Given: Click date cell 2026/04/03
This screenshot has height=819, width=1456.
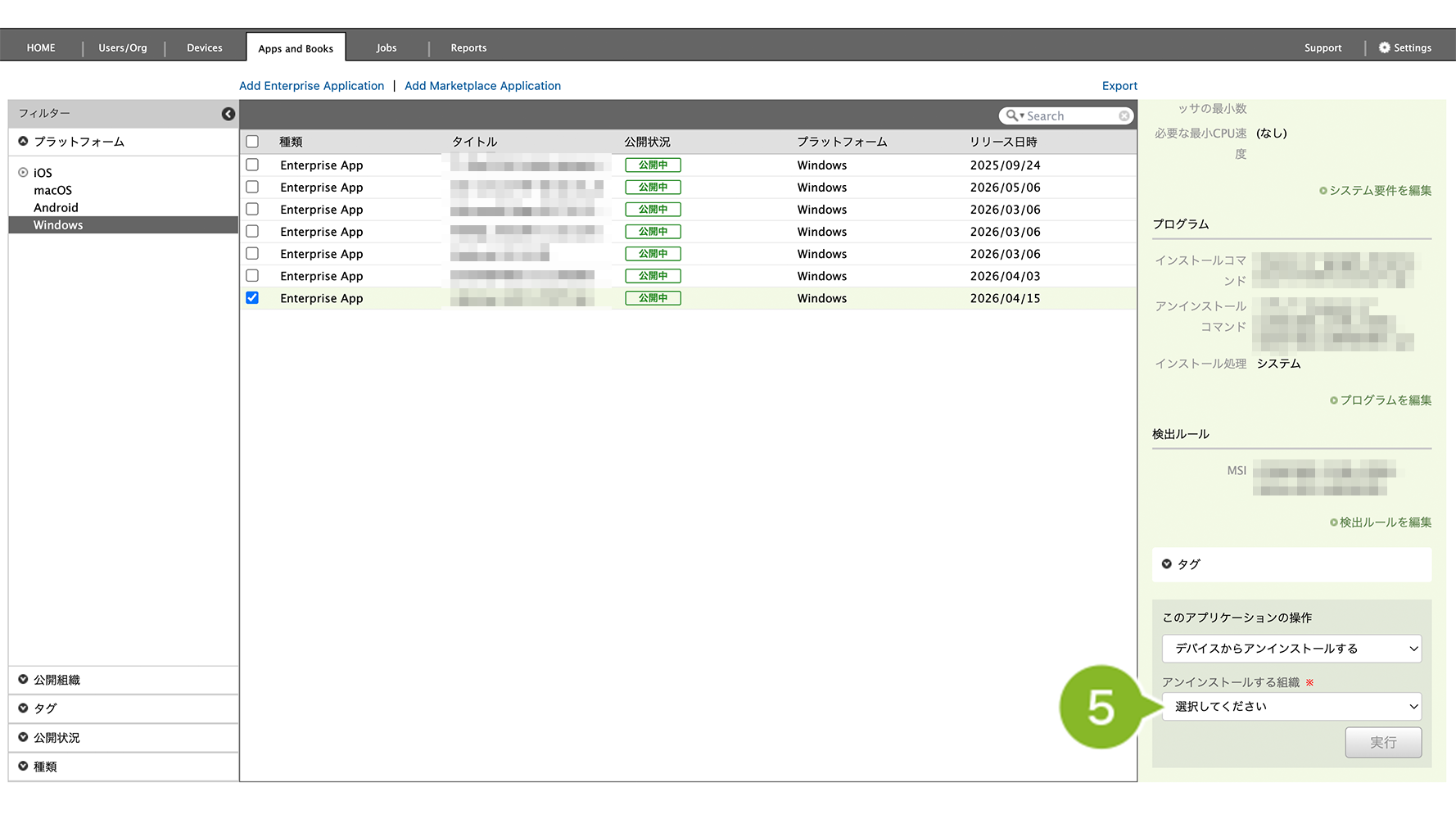Looking at the screenshot, I should pos(1005,277).
